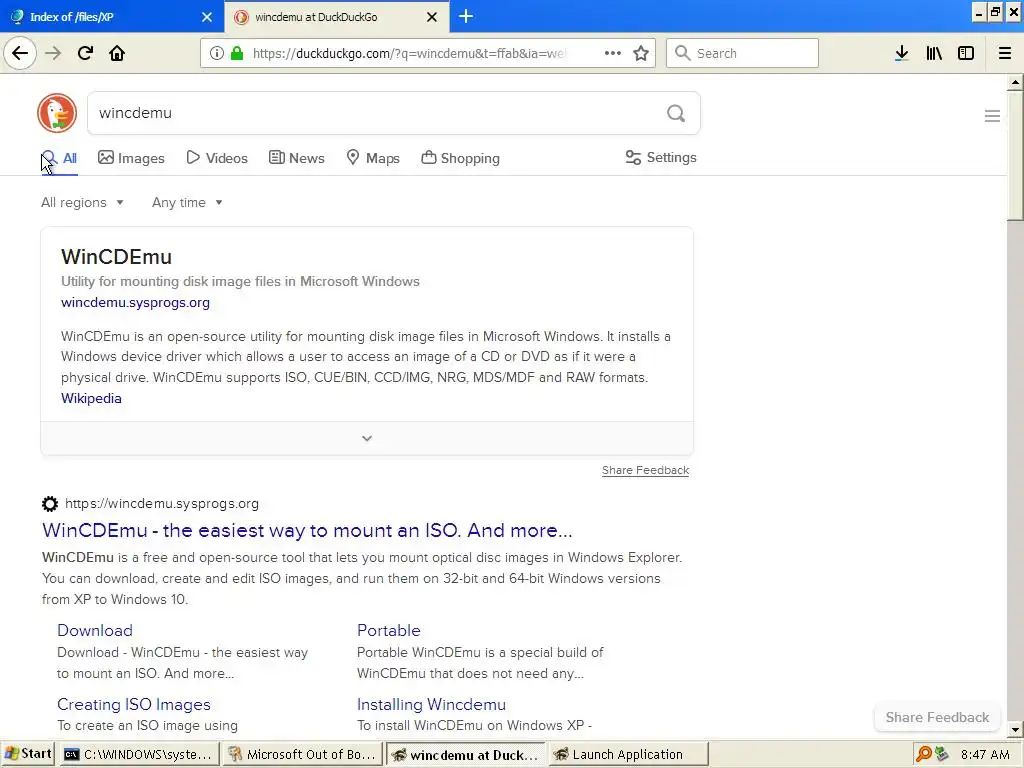This screenshot has width=1024, height=768.
Task: Click the DuckDuckGo wincdemu query field
Action: [x=379, y=113]
